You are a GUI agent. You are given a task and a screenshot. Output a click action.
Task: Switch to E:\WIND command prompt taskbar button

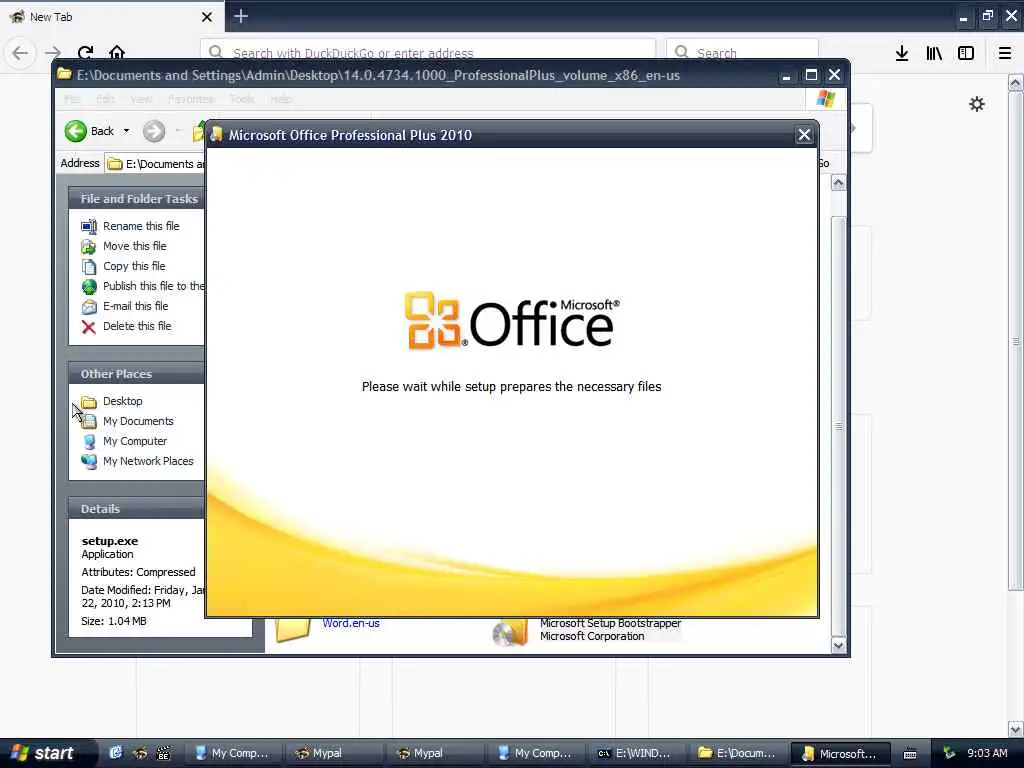coord(636,753)
